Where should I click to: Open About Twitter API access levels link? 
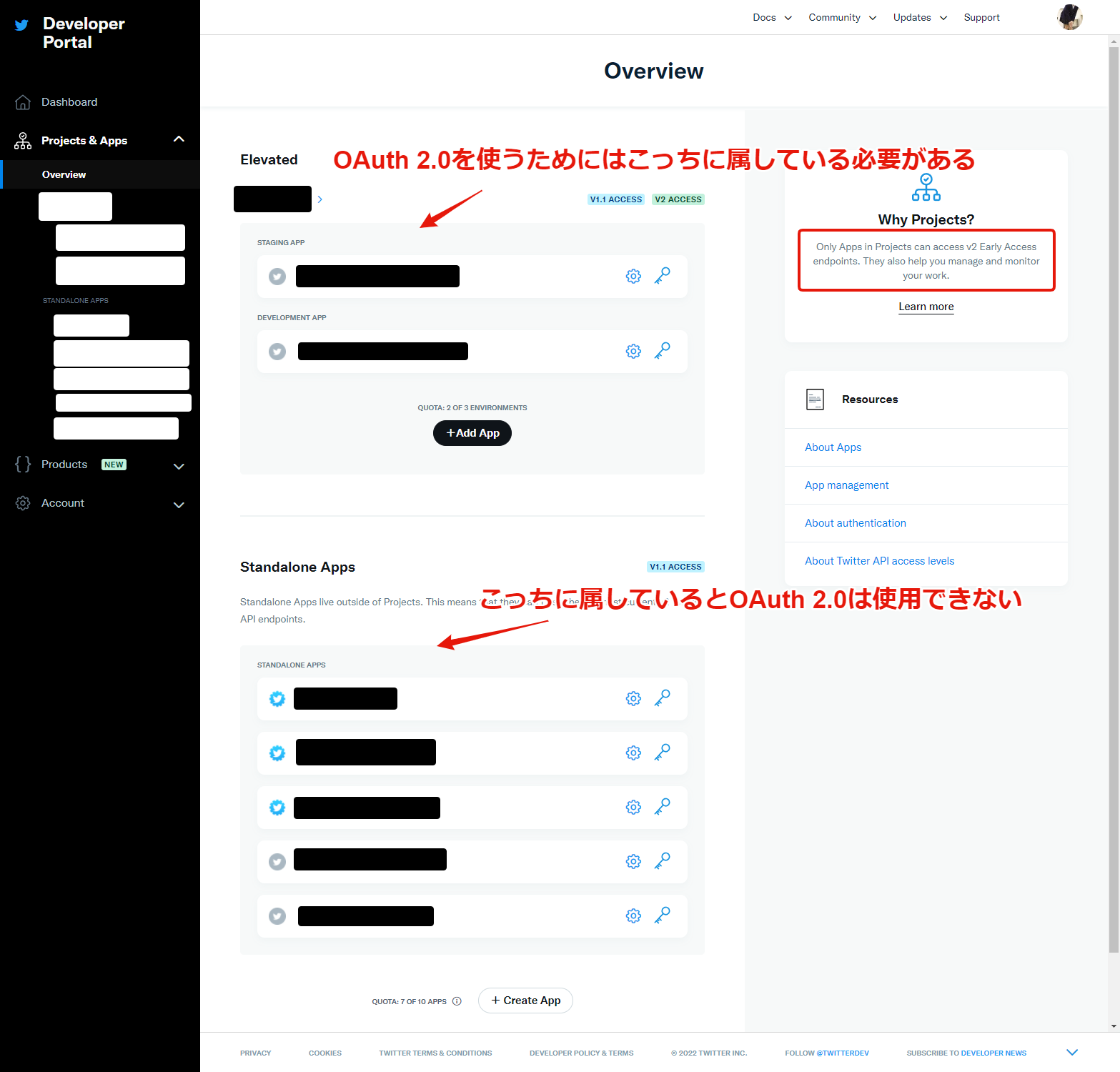[x=880, y=561]
